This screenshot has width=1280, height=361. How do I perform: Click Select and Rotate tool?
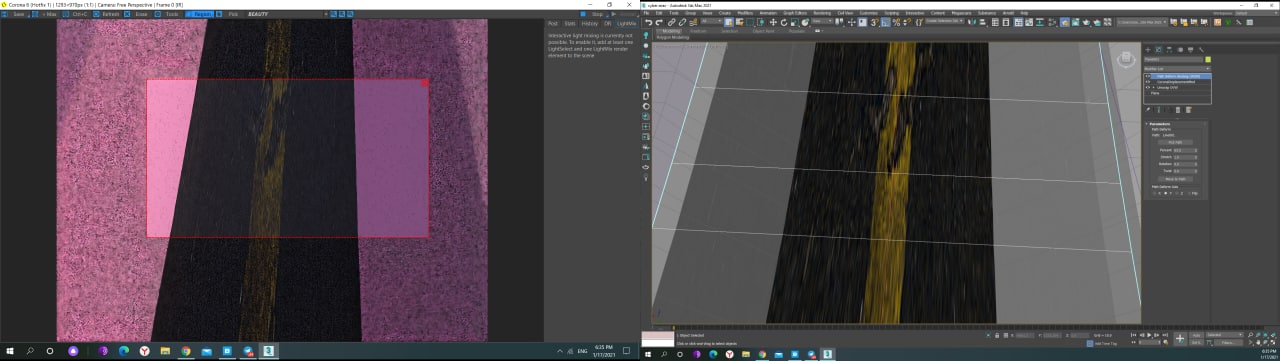pyautogui.click(x=784, y=22)
